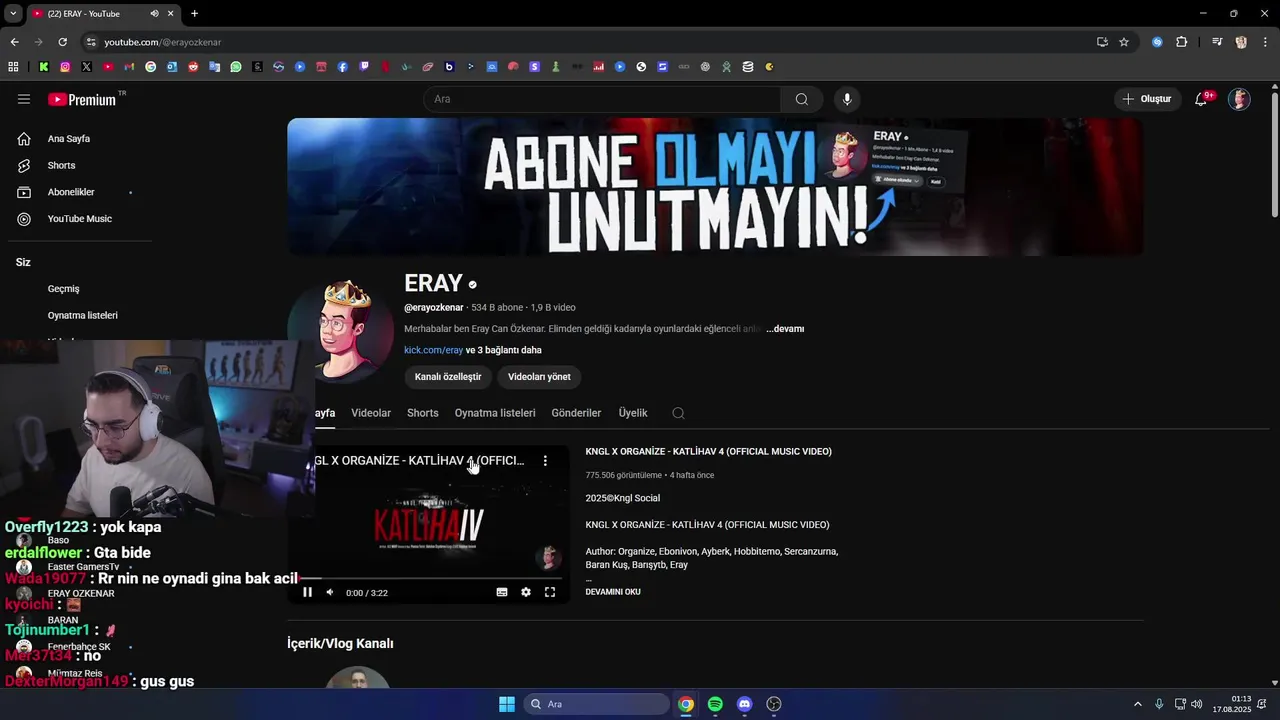Open the YouTube hamburger guide menu

click(24, 99)
